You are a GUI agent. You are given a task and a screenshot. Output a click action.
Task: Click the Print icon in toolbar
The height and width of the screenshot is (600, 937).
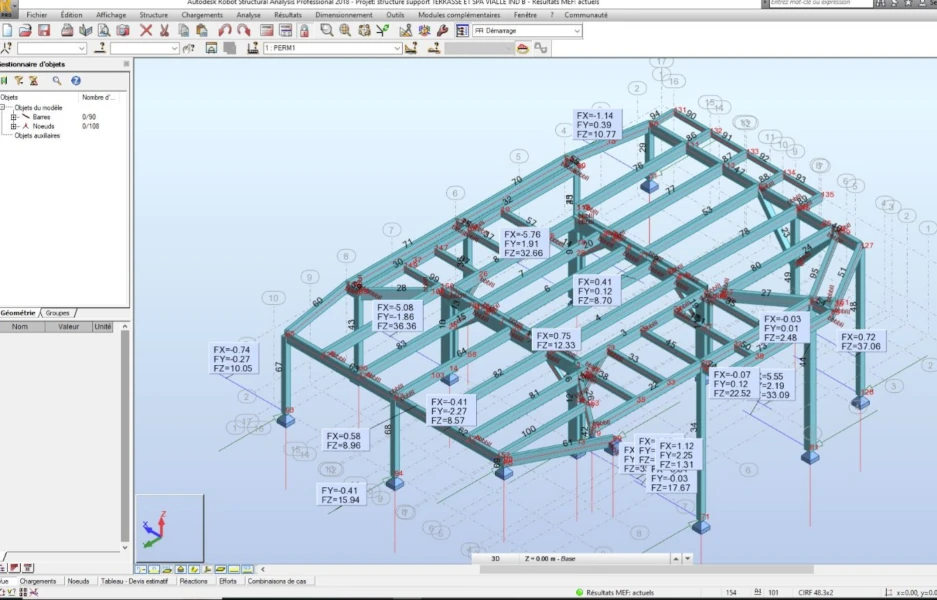(x=67, y=31)
